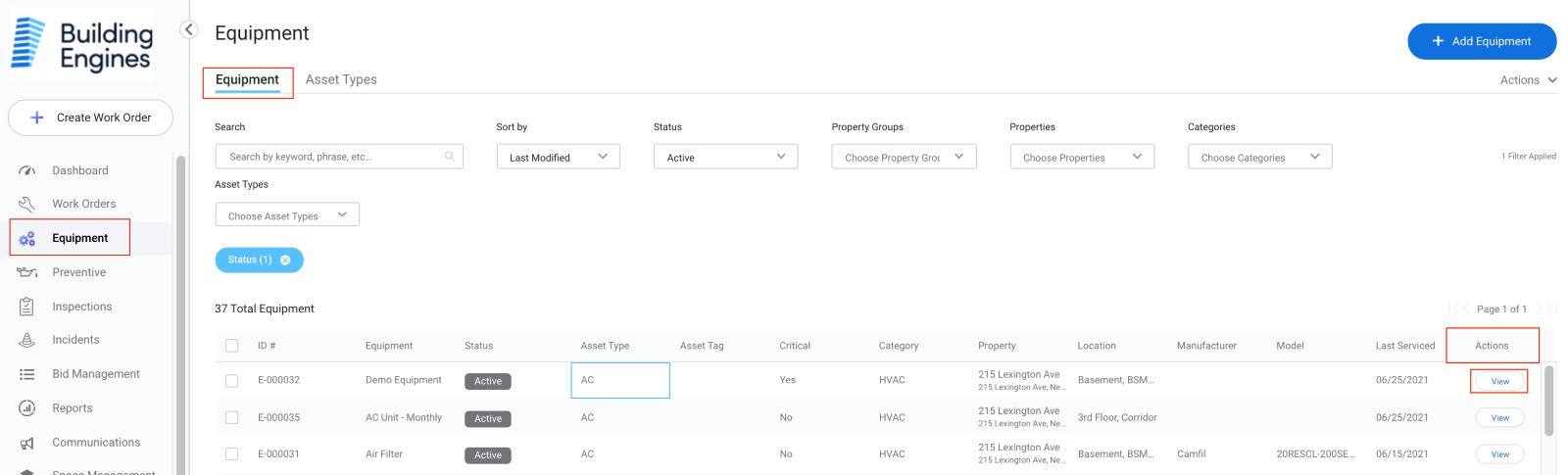1568x475 pixels.
Task: Open the Choose Asset Types dropdown
Action: [x=287, y=215]
